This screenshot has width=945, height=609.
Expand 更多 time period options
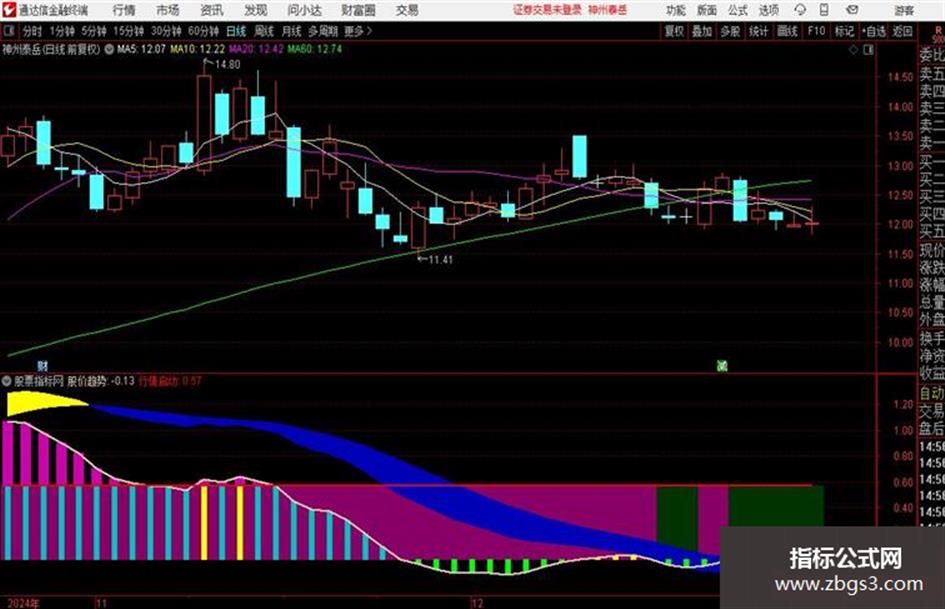click(x=358, y=31)
